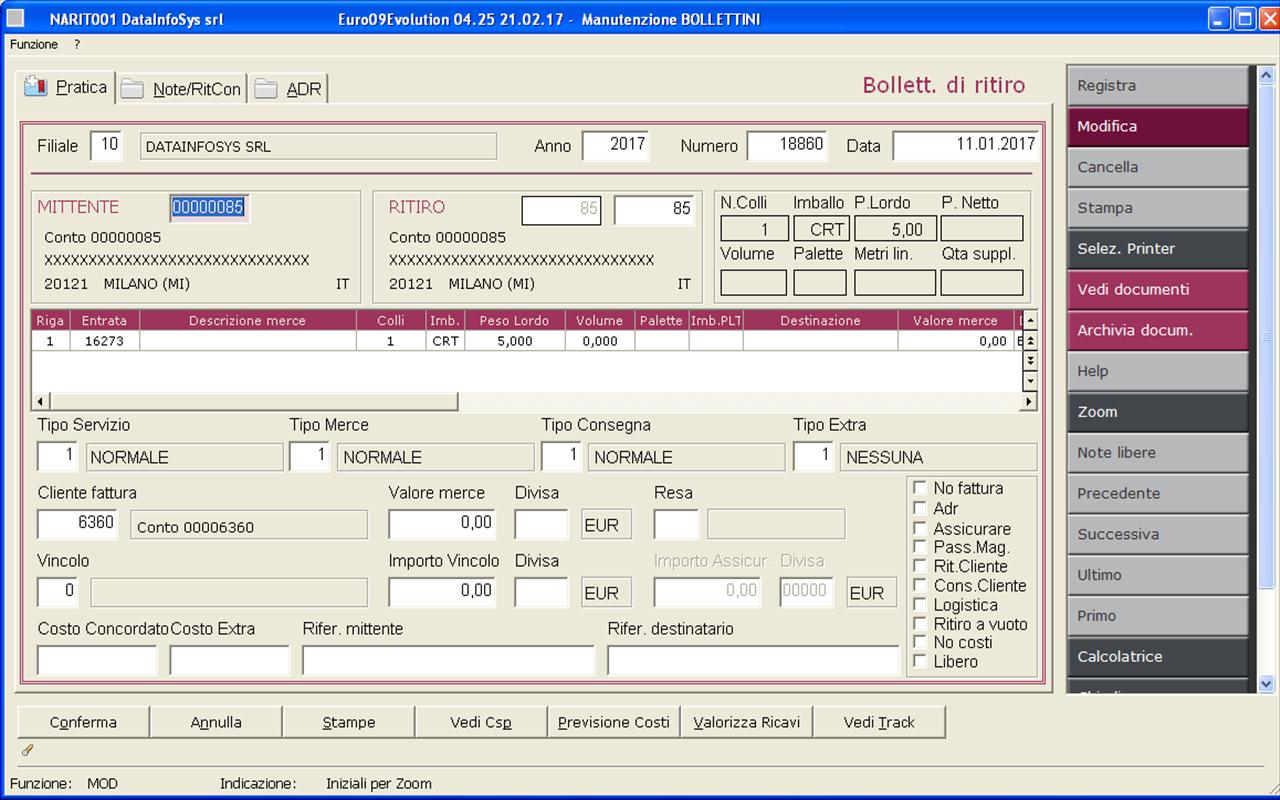Select the table cell 16273 under Entrata
This screenshot has height=800, width=1280.
point(104,341)
